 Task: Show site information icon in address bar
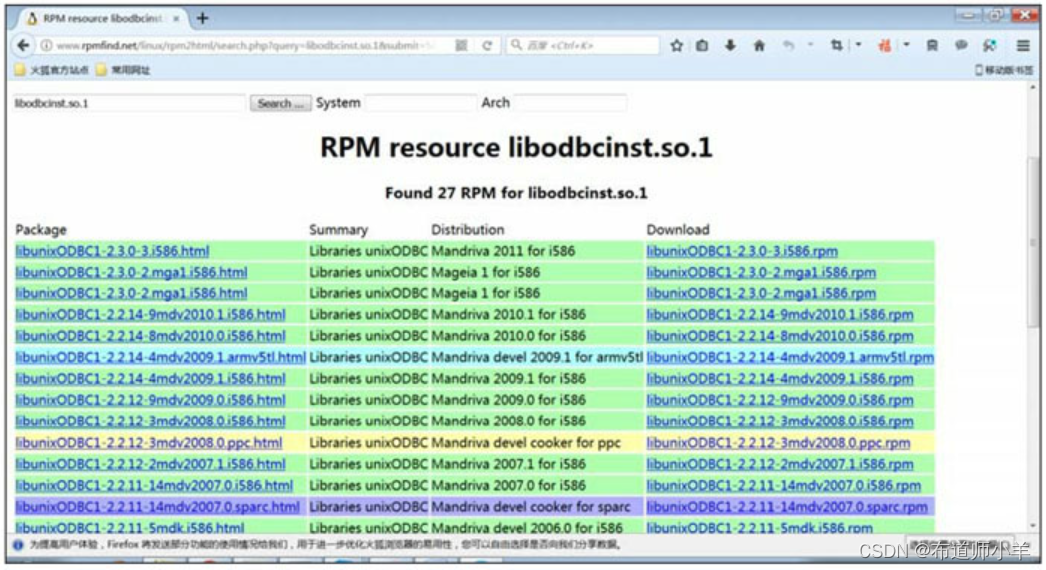coord(46,45)
